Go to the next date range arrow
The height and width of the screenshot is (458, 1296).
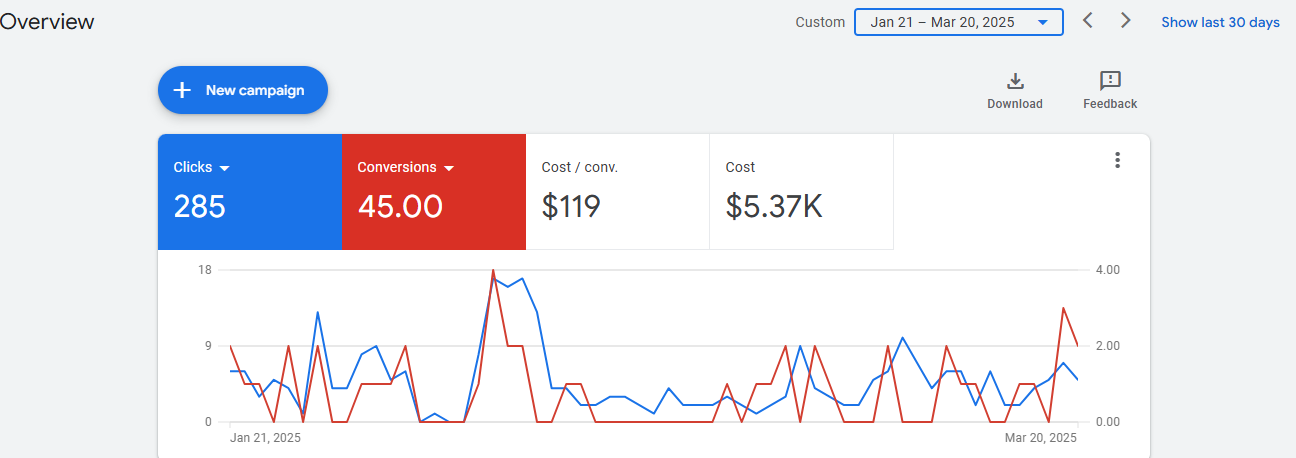[1126, 21]
